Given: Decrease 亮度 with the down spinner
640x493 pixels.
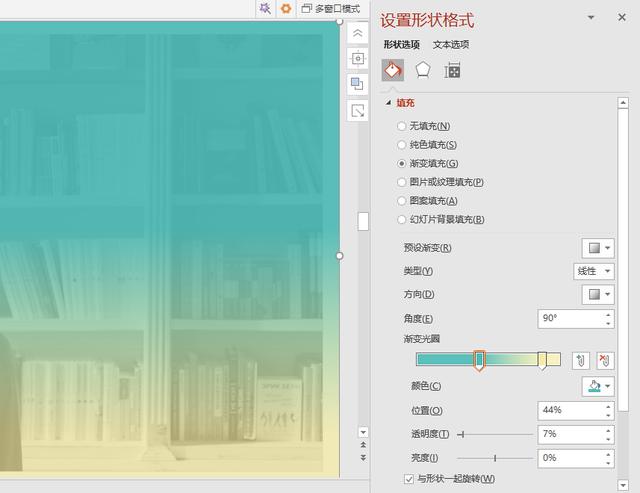Looking at the screenshot, I should (608, 463).
